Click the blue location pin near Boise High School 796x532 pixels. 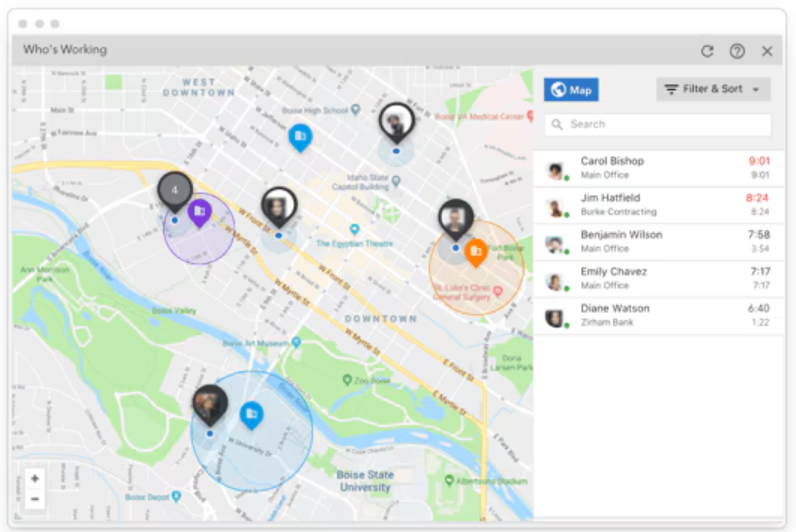300,136
